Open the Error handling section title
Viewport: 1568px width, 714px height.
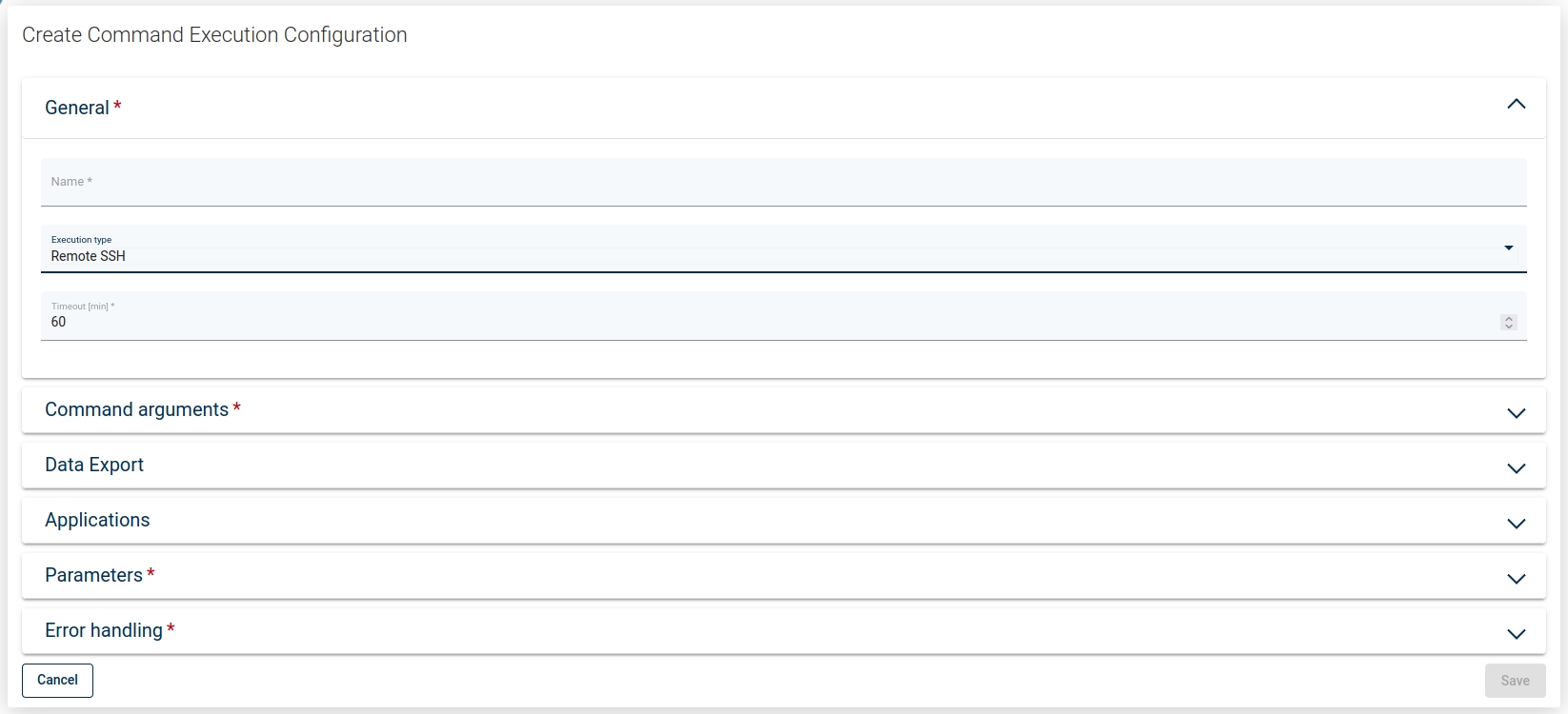tap(104, 631)
